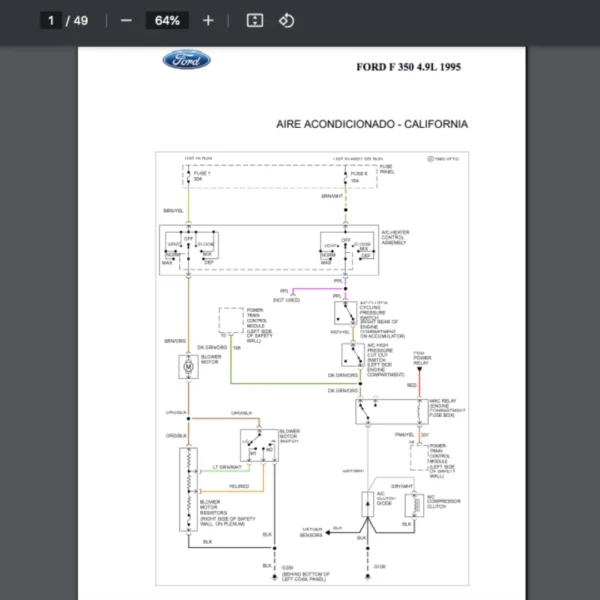
Task: Click the G108 ground point label
Action: coord(379,566)
